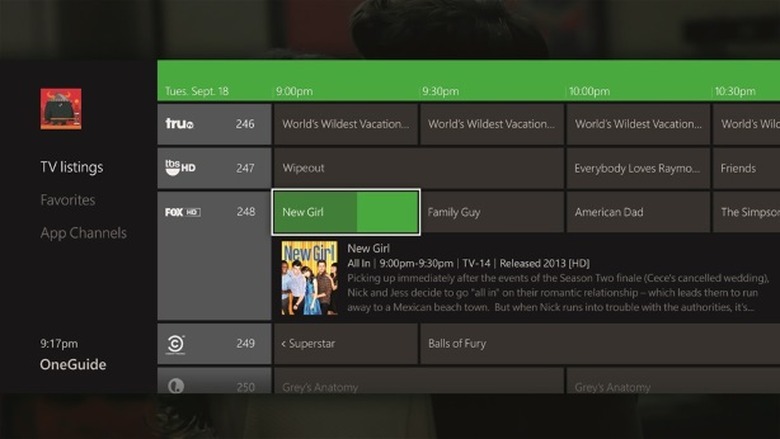Open App Channels in the sidebar
Screen dimensions: 780x439
(x=83, y=233)
